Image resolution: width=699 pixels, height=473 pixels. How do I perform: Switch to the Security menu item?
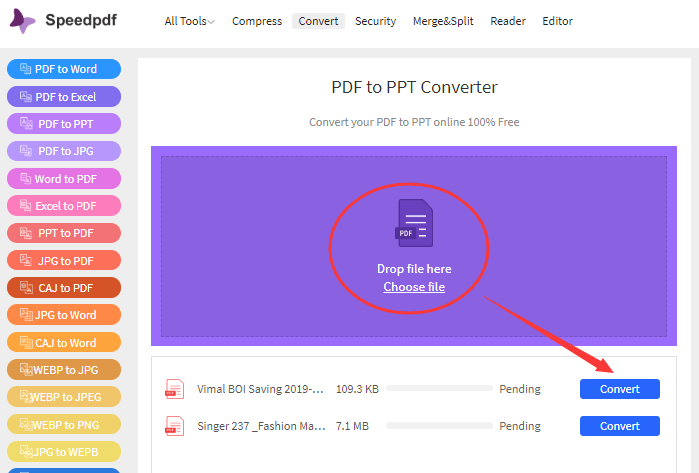(375, 21)
